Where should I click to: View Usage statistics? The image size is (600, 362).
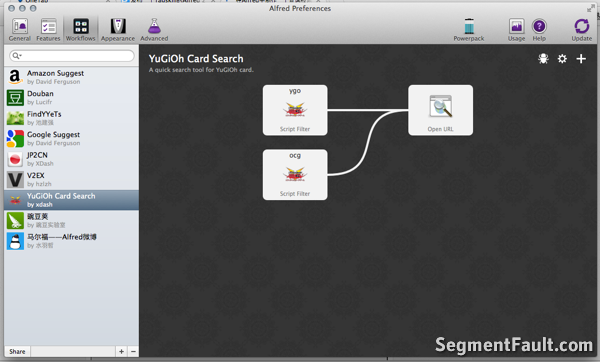[x=516, y=29]
